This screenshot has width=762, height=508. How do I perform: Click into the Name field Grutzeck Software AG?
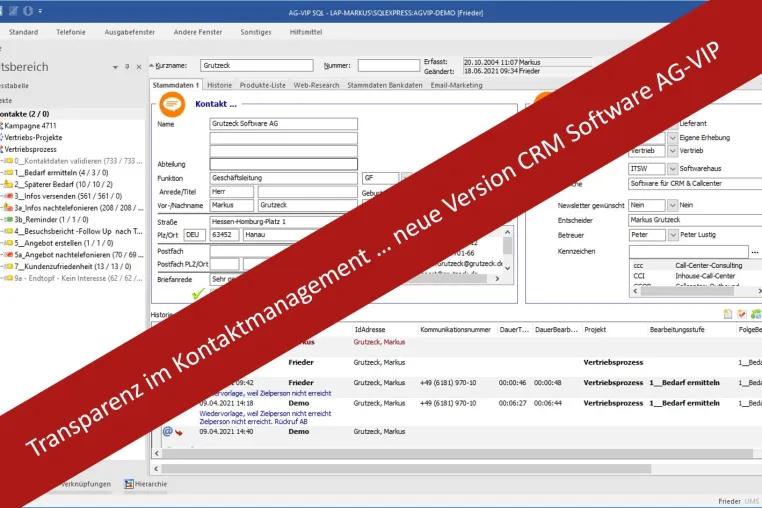[283, 123]
